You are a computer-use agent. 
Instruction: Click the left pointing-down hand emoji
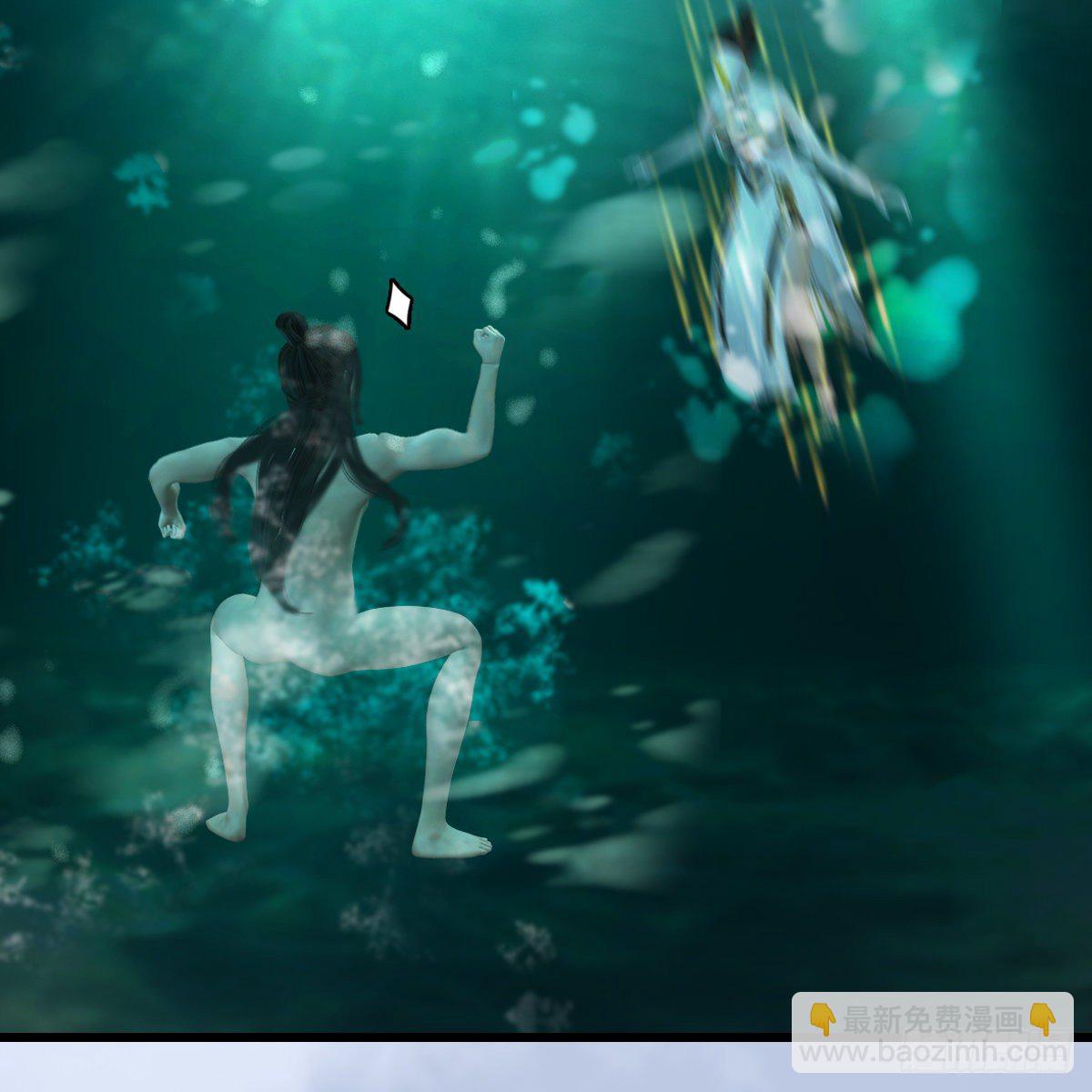click(x=822, y=1020)
